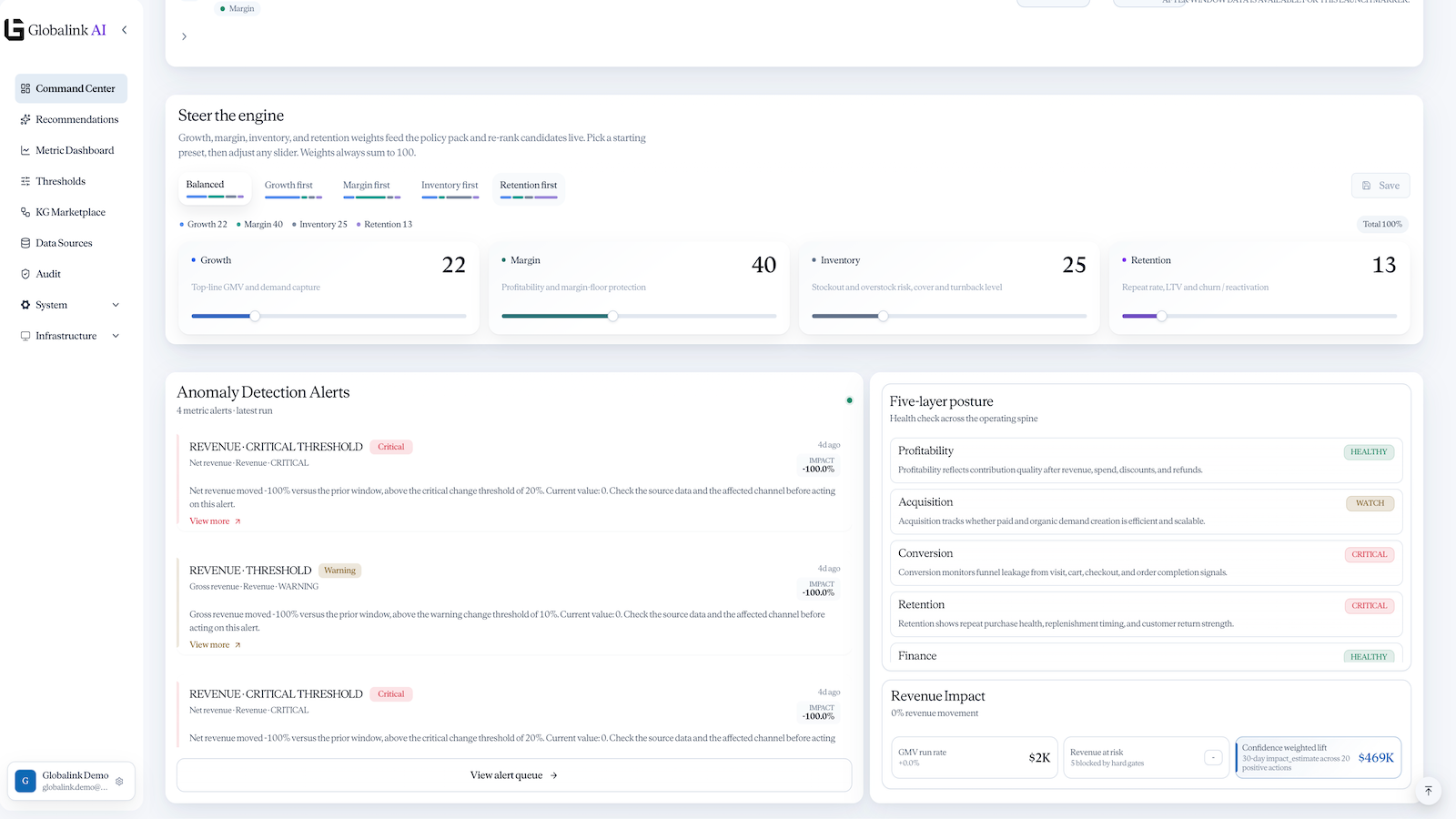
Task: Expand the System menu chevron
Action: click(116, 305)
